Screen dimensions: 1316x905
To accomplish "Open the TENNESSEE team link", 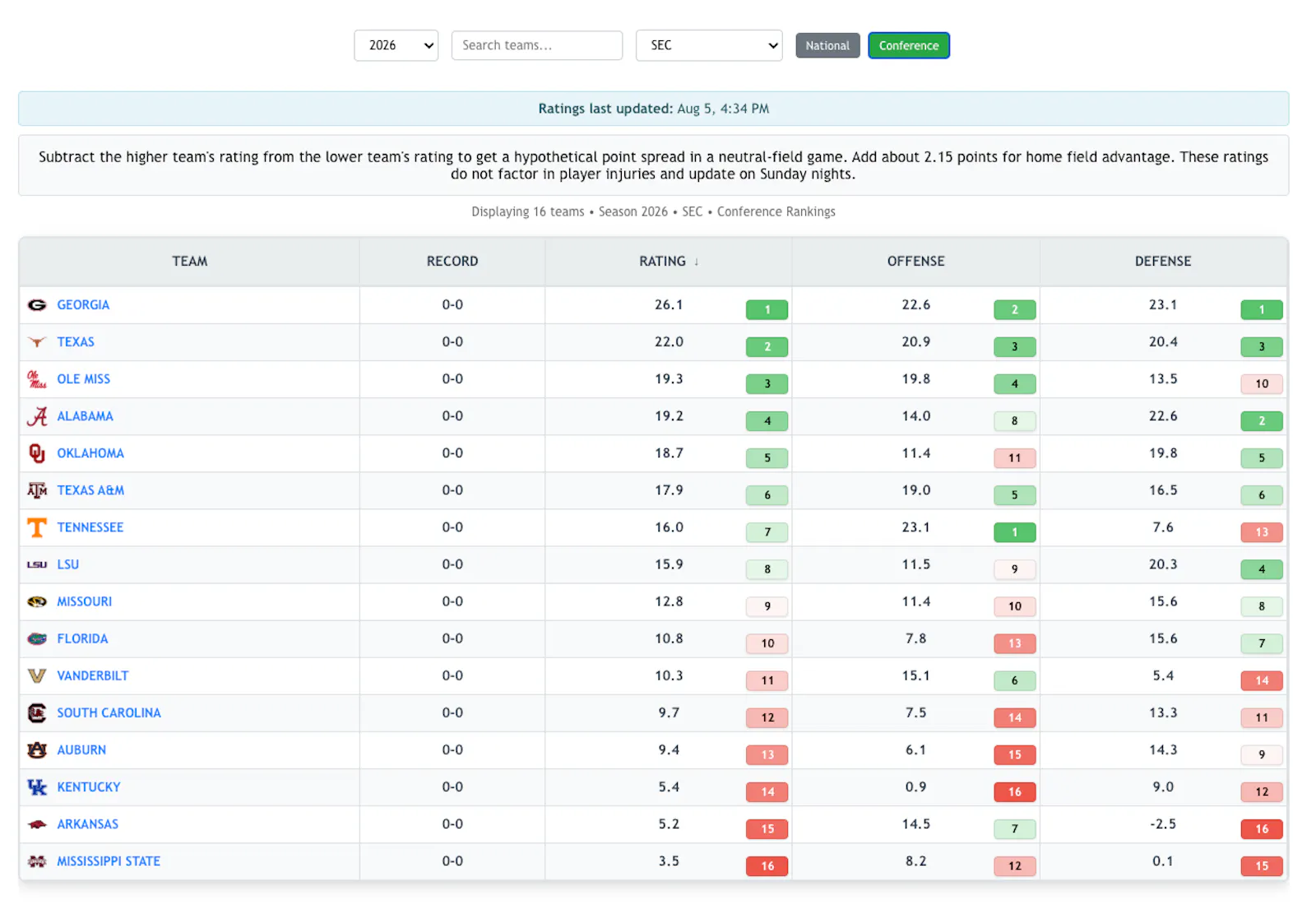I will click(90, 527).
